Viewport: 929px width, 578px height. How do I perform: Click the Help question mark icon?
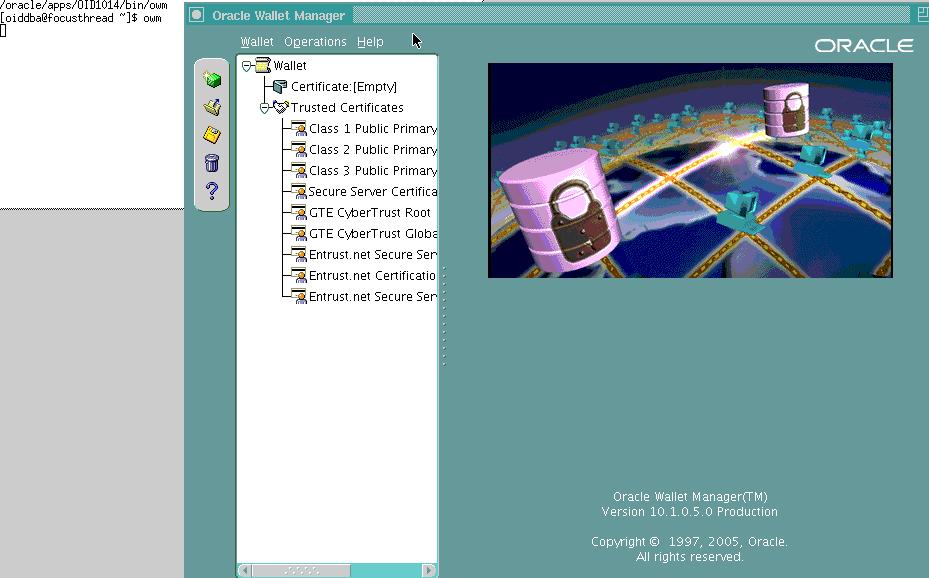coord(212,190)
